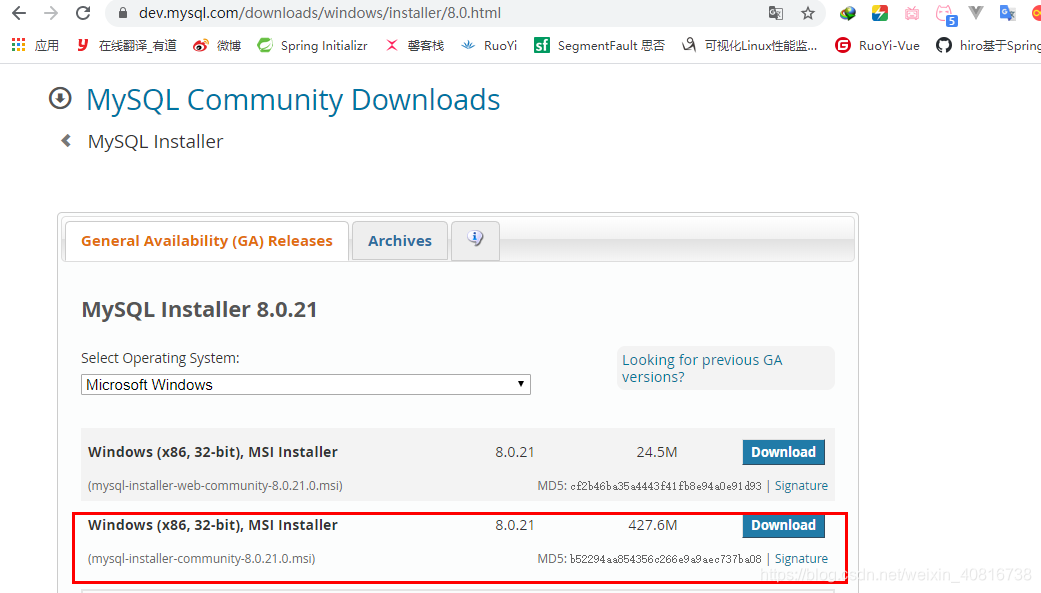The width and height of the screenshot is (1041, 593).
Task: Open the GitHub hiro基于Spring bookmark
Action: (x=988, y=45)
